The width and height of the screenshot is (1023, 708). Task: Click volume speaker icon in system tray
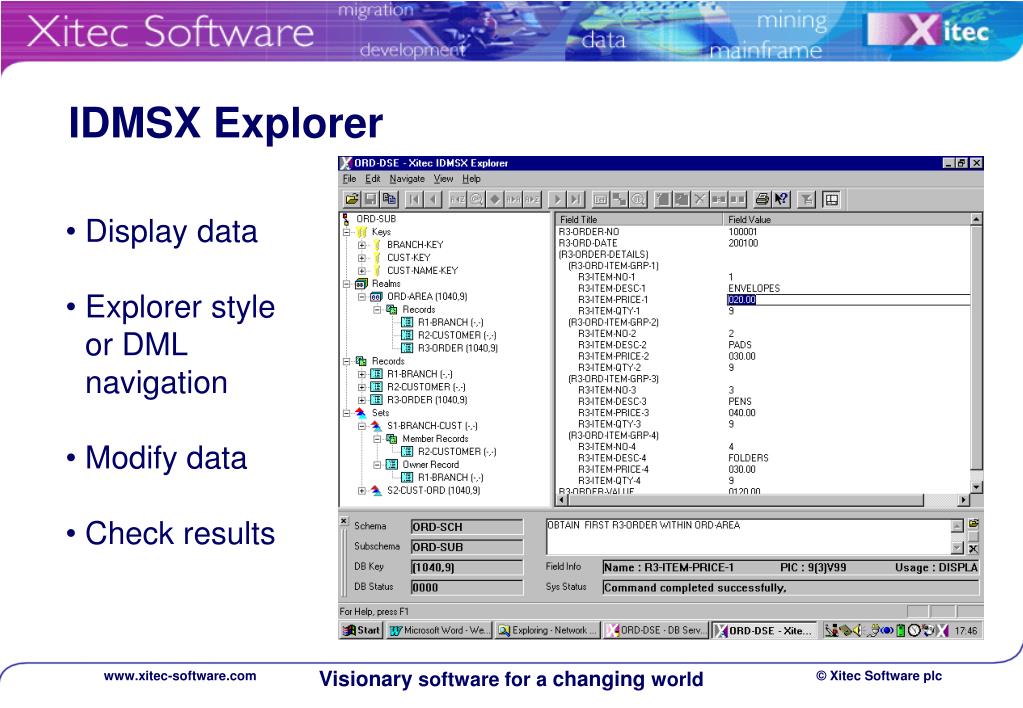(x=857, y=630)
